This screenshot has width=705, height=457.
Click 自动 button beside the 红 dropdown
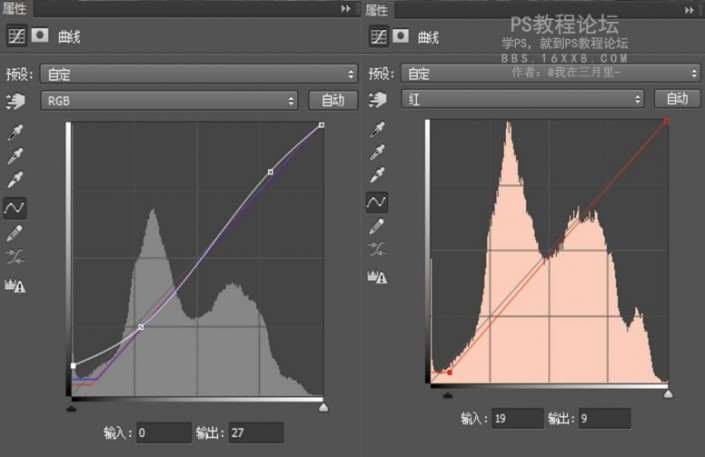(677, 99)
